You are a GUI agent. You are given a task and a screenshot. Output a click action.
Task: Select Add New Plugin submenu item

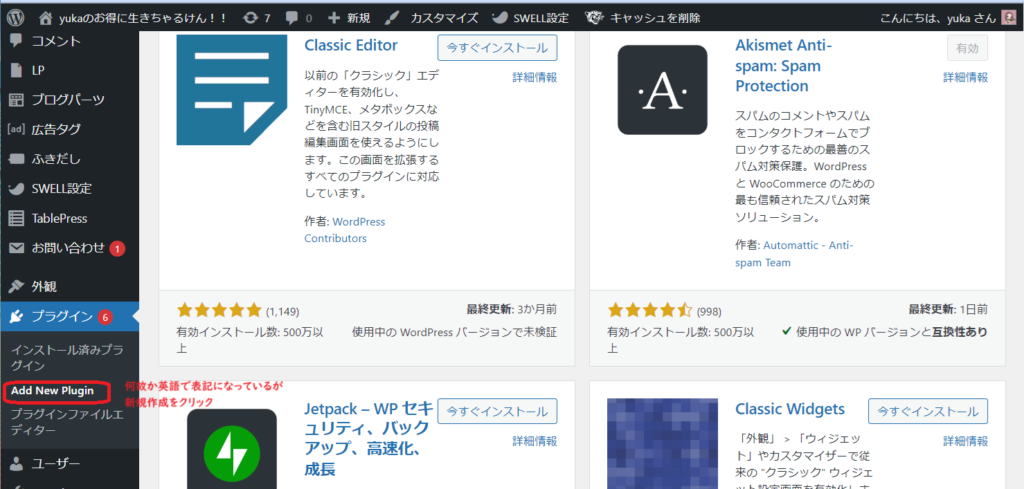pos(53,390)
